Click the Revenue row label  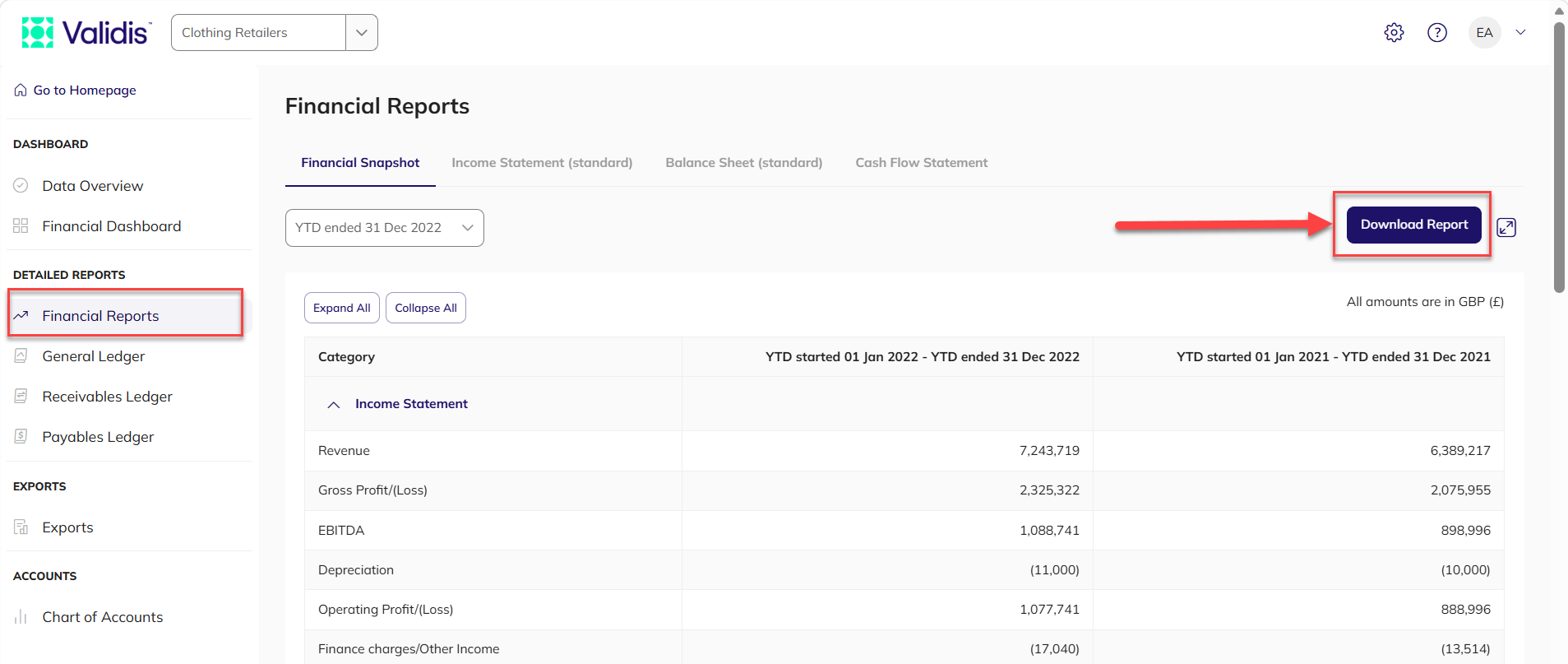344,451
